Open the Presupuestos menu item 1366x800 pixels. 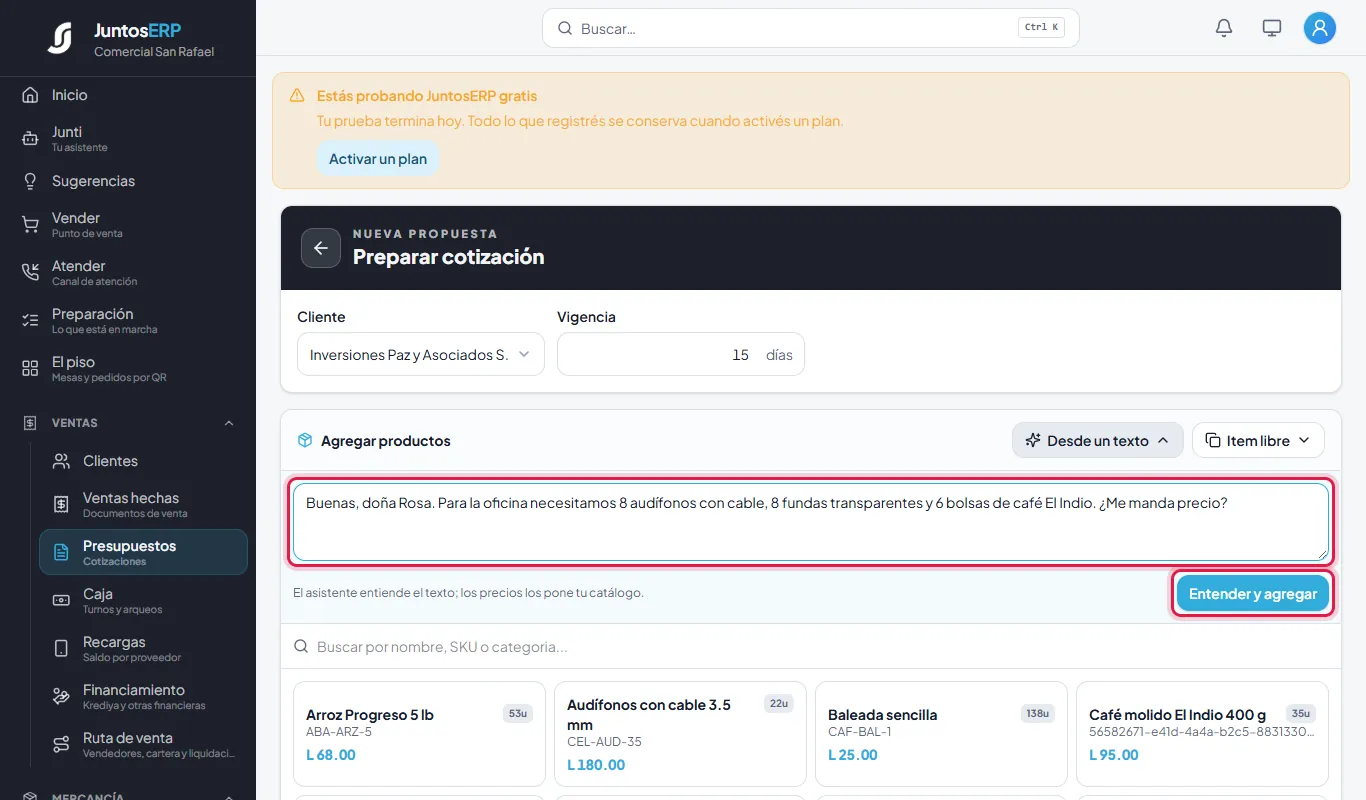click(x=143, y=552)
